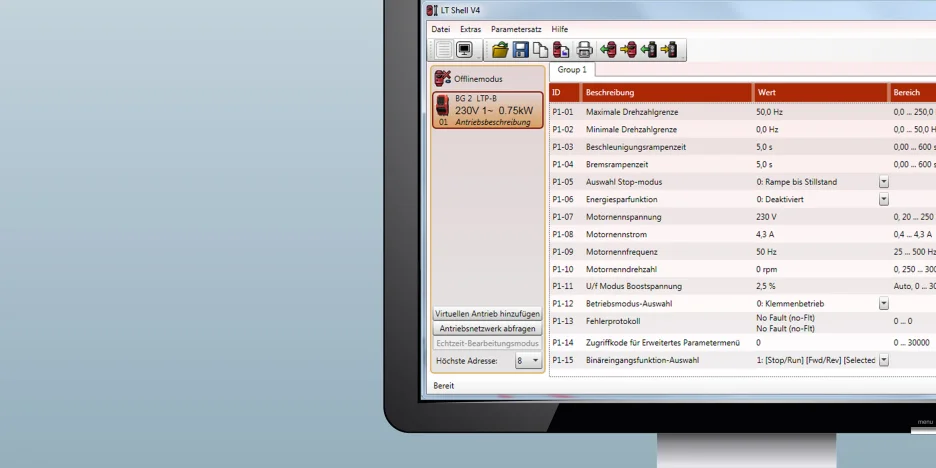This screenshot has width=936, height=468.
Task: Click the P1-05 parameter ID
Action: [562, 182]
